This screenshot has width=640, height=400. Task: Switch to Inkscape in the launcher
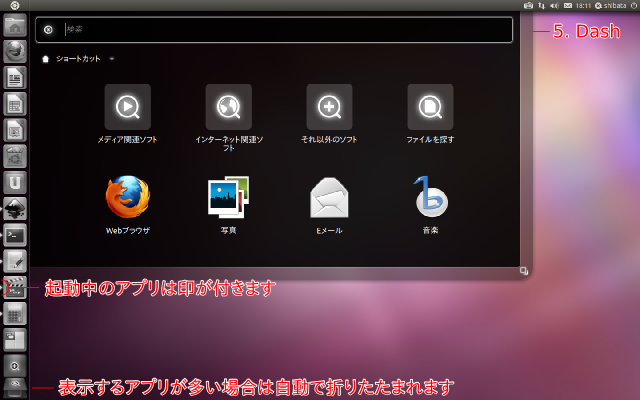pos(15,209)
